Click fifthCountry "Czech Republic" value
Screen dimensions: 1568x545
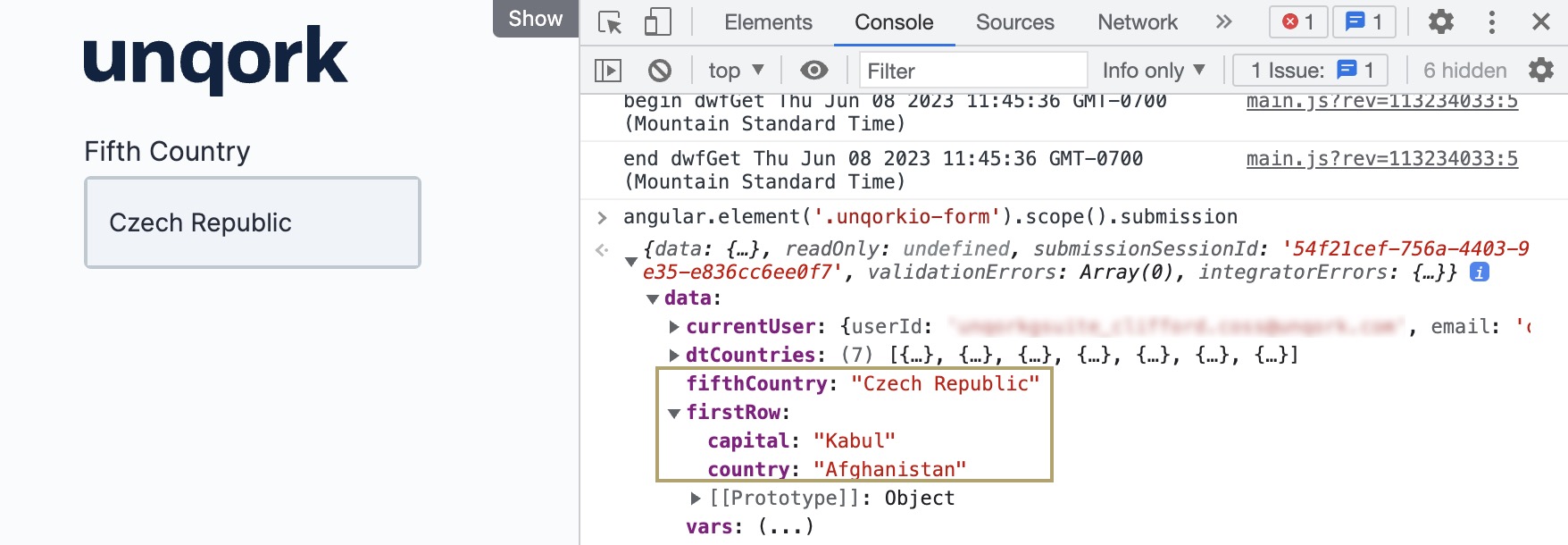pyautogui.click(x=946, y=383)
